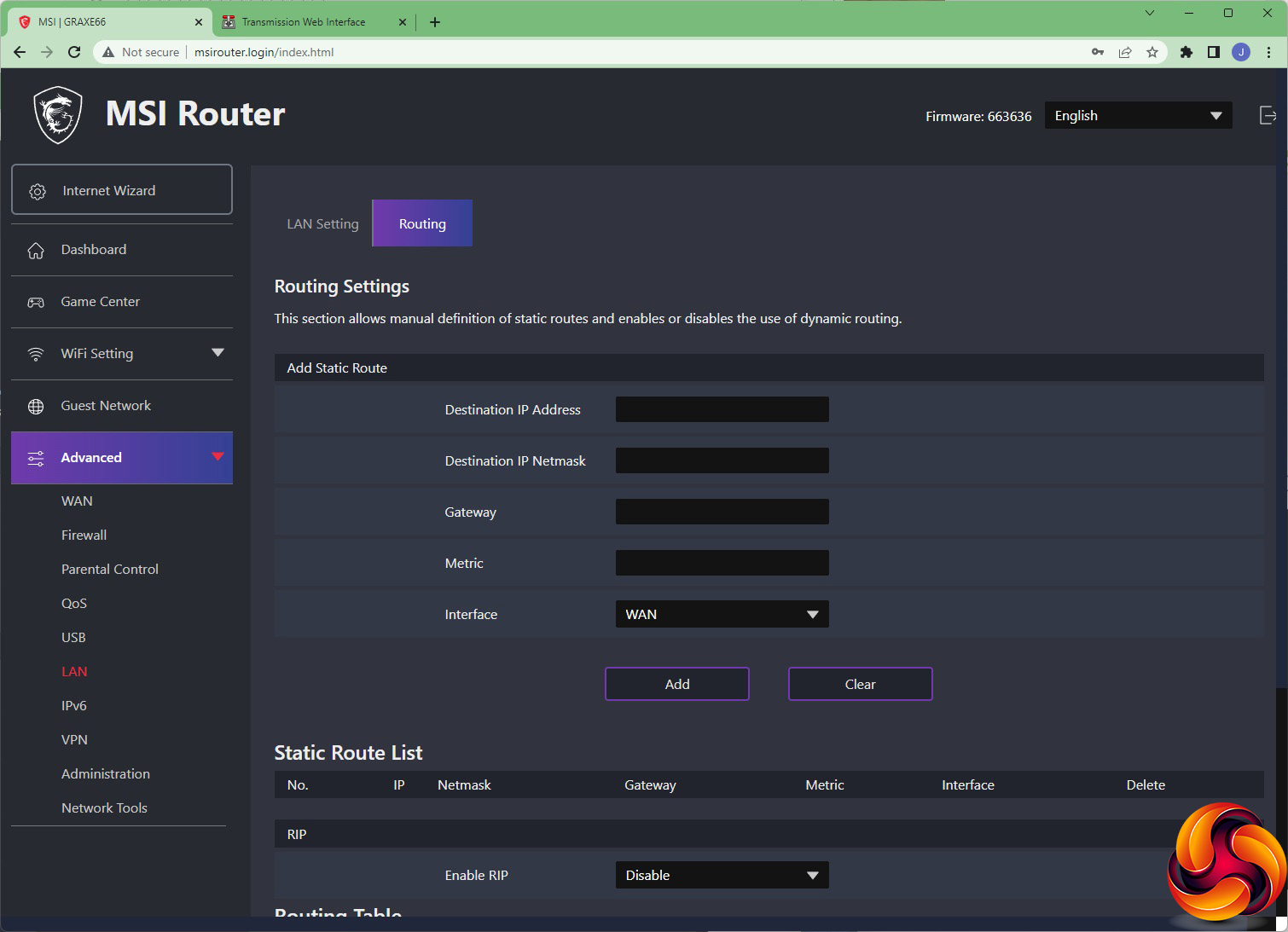Open the Enable RIP dropdown

tap(722, 875)
